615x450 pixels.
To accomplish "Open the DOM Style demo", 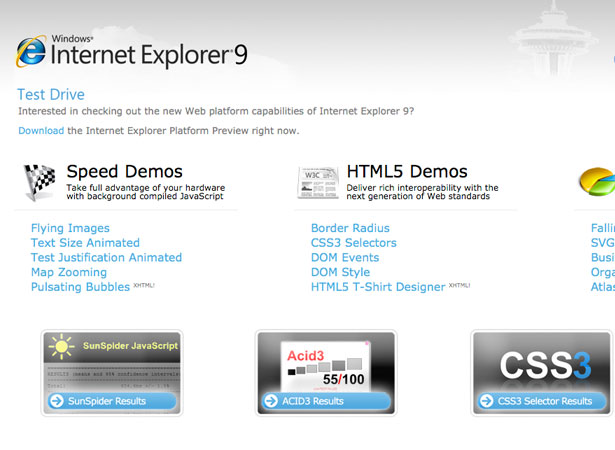I will point(340,272).
